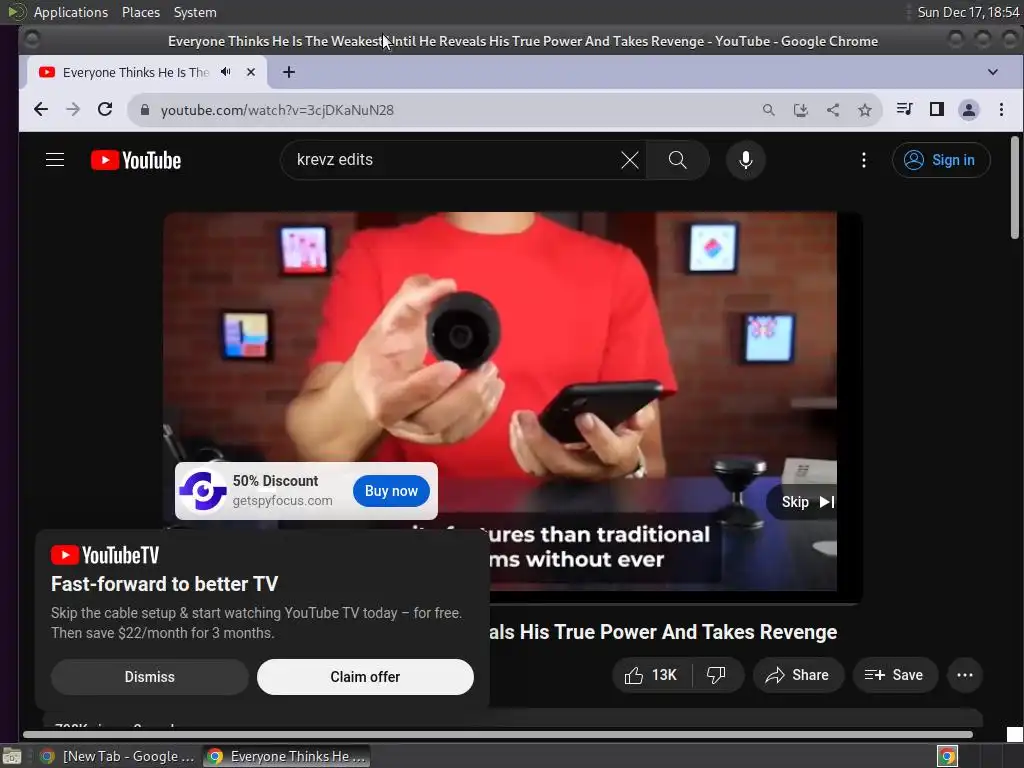Viewport: 1024px width, 768px height.
Task: Expand the tab search dropdown arrow
Action: (x=993, y=72)
